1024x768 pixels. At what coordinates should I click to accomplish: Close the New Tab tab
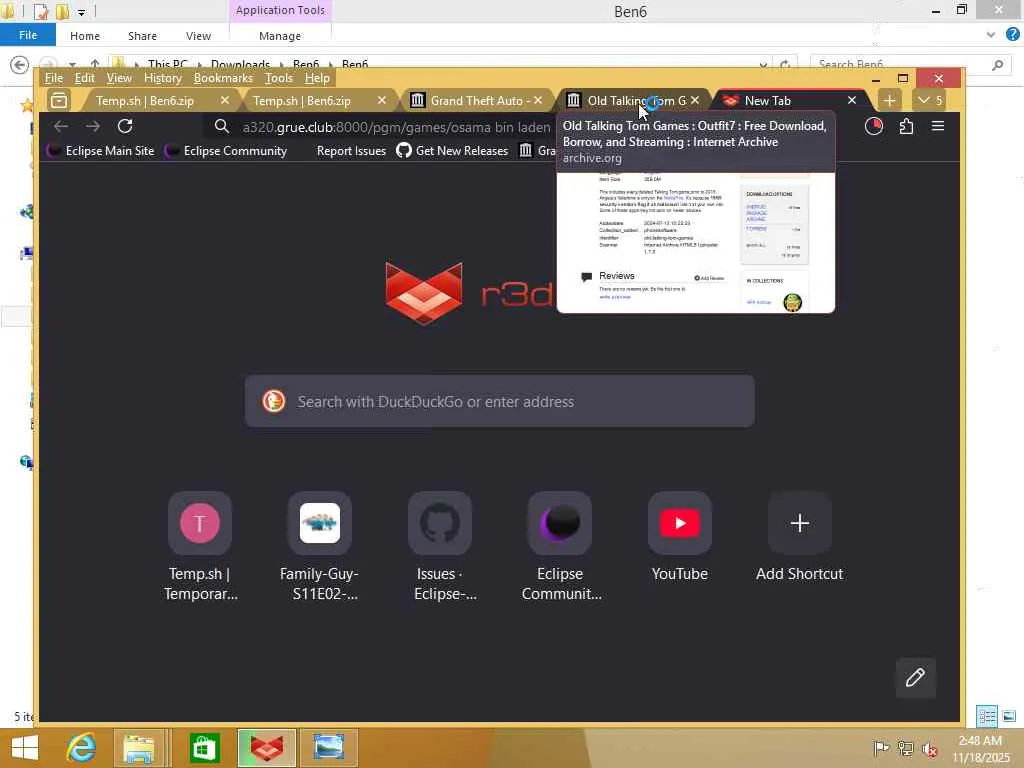click(852, 101)
